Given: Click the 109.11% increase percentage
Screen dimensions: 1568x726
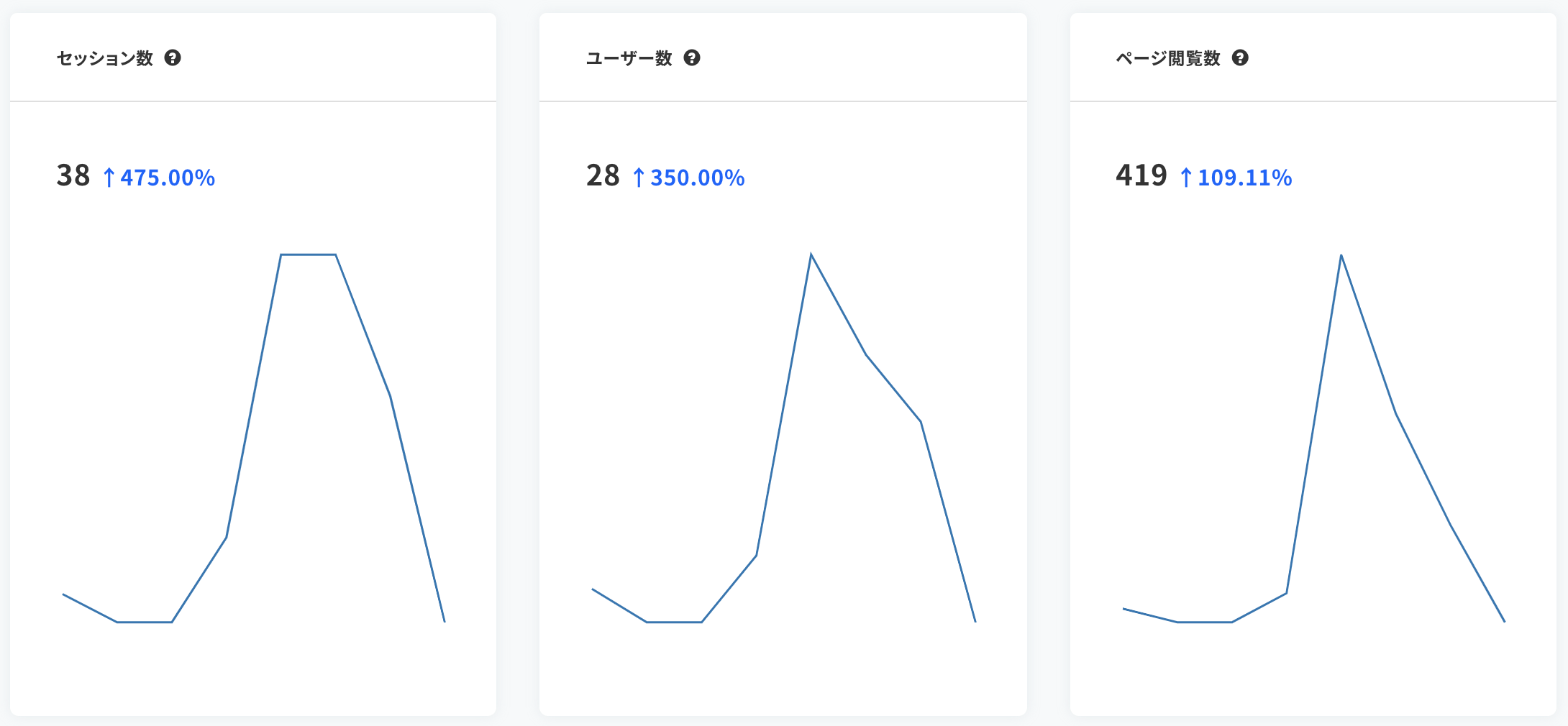Looking at the screenshot, I should pos(1245,178).
